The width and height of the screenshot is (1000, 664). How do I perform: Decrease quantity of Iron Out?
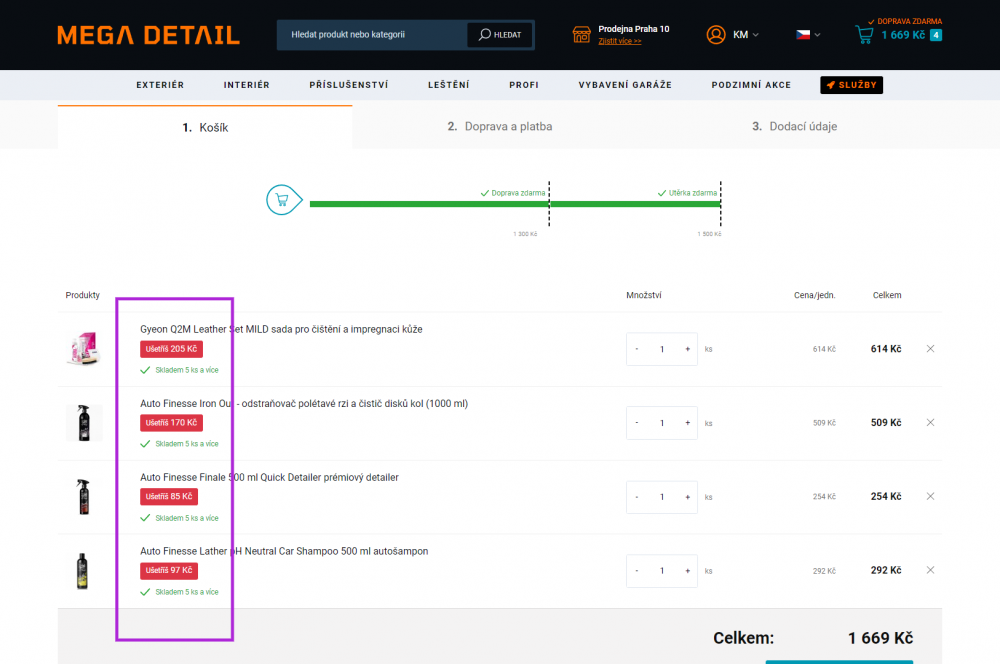tap(636, 423)
